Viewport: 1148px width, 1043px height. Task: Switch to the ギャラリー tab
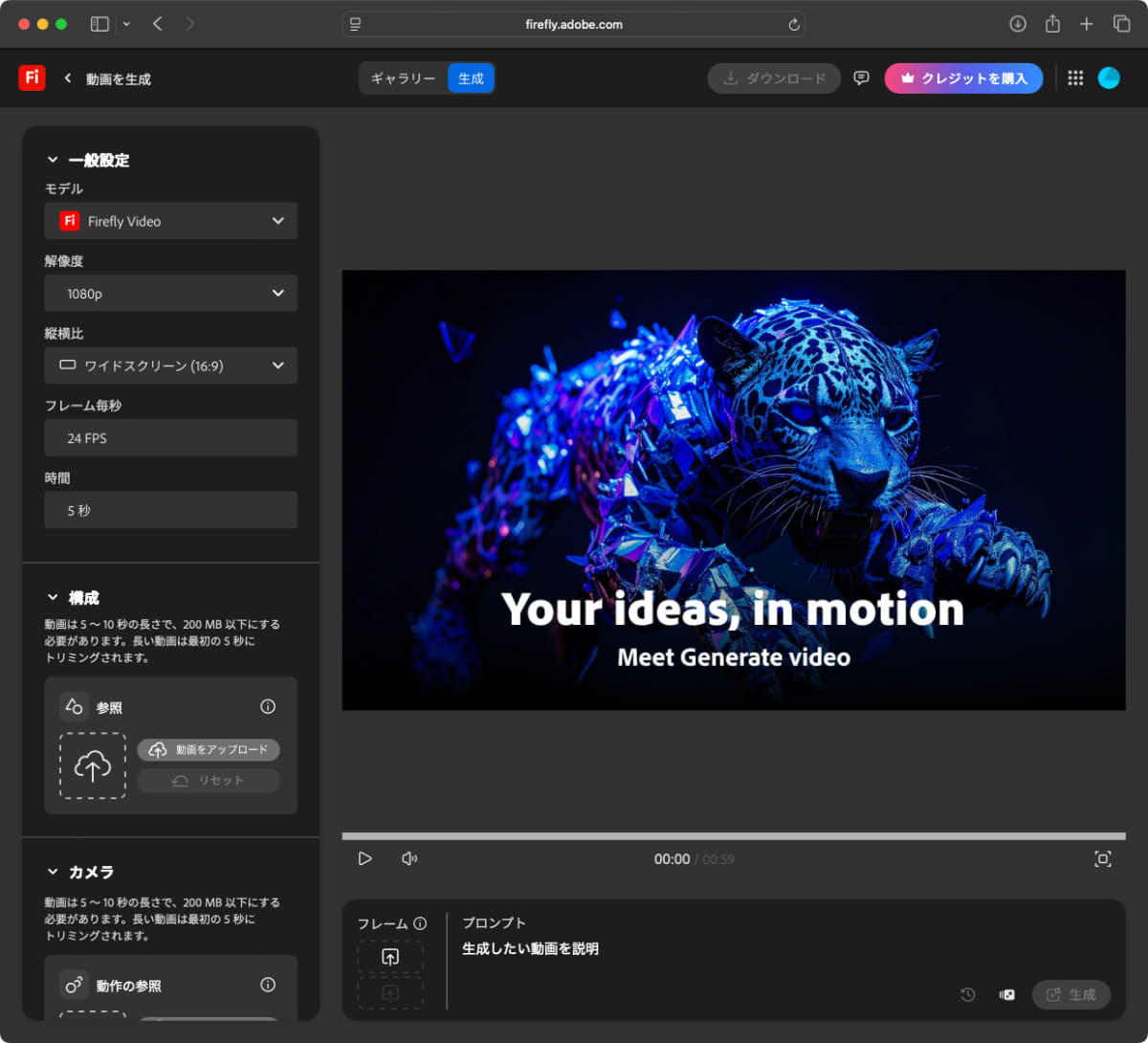(403, 78)
